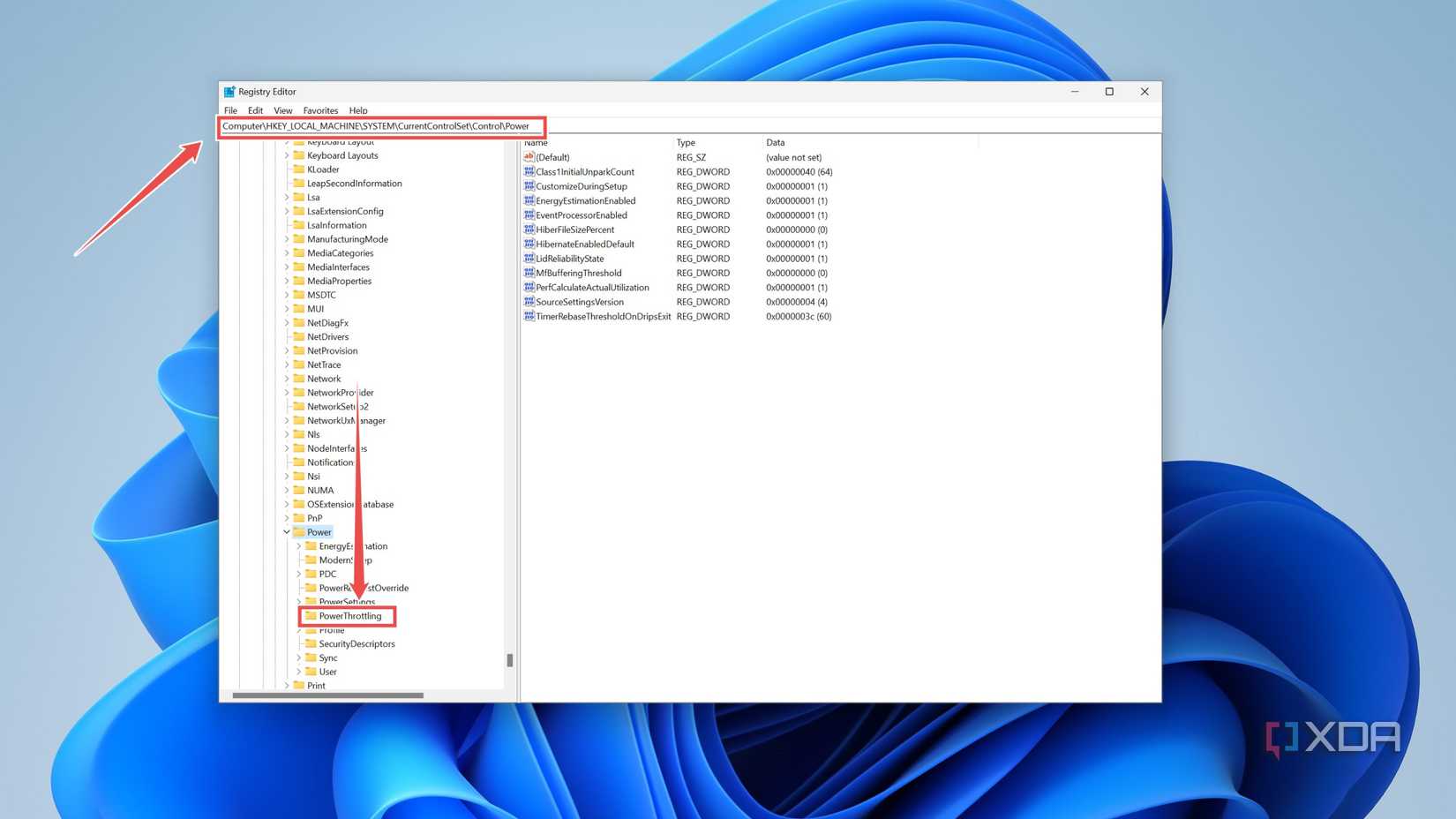Image resolution: width=1456 pixels, height=819 pixels.
Task: Expand the PnP key
Action: [x=287, y=518]
